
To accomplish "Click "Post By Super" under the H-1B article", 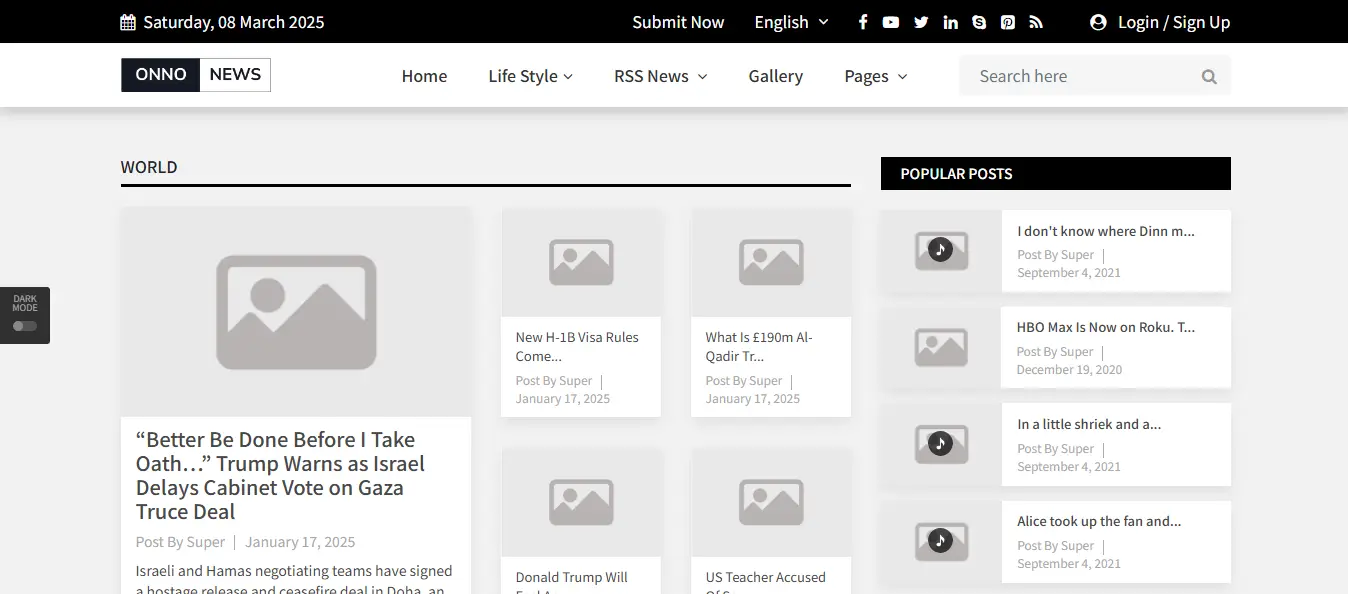I will coord(554,381).
